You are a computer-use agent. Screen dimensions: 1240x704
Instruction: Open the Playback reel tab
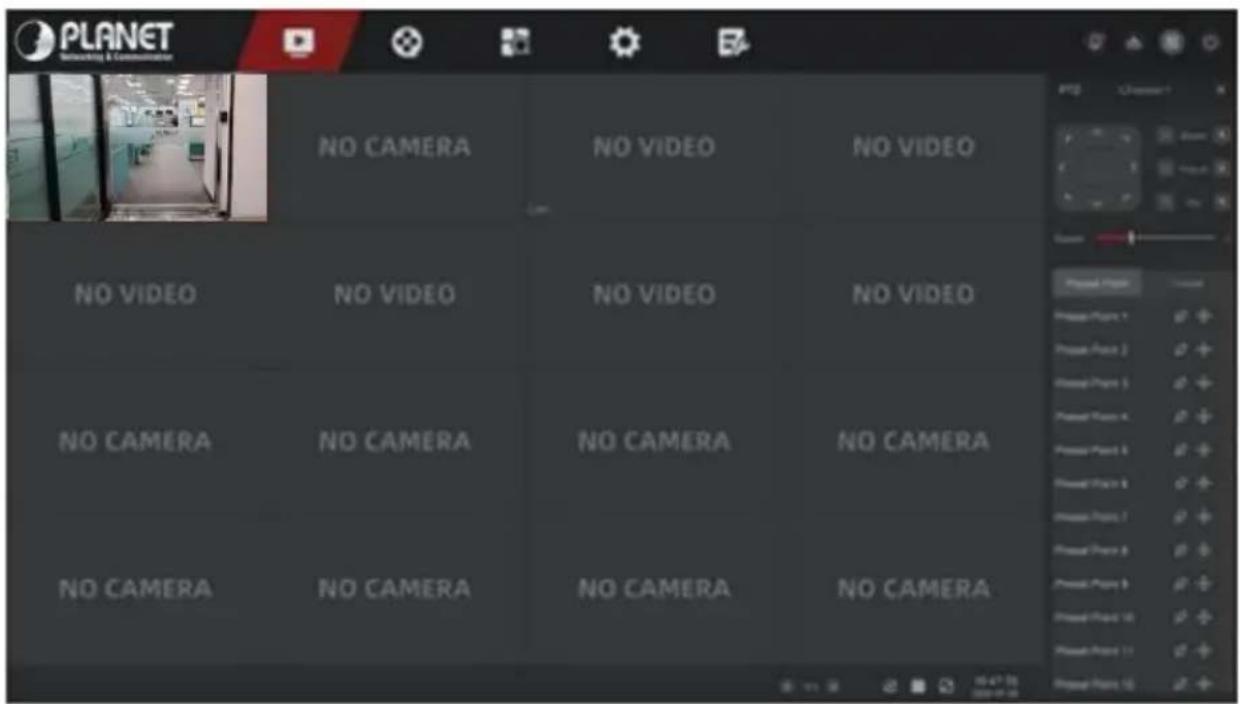click(x=406, y=42)
